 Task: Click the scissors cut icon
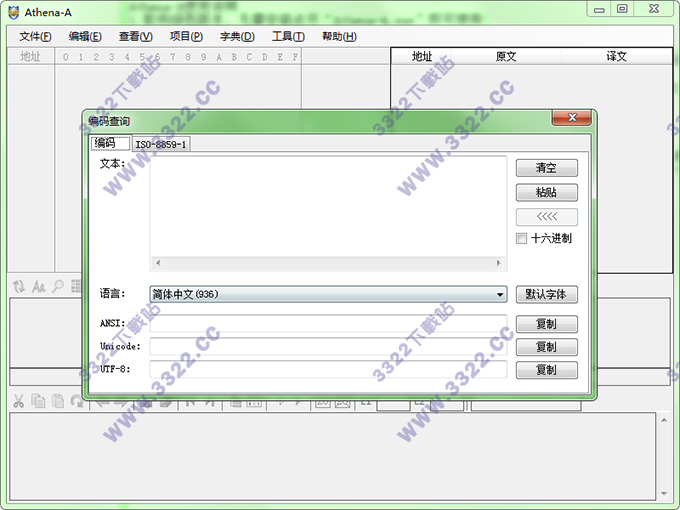coord(18,401)
